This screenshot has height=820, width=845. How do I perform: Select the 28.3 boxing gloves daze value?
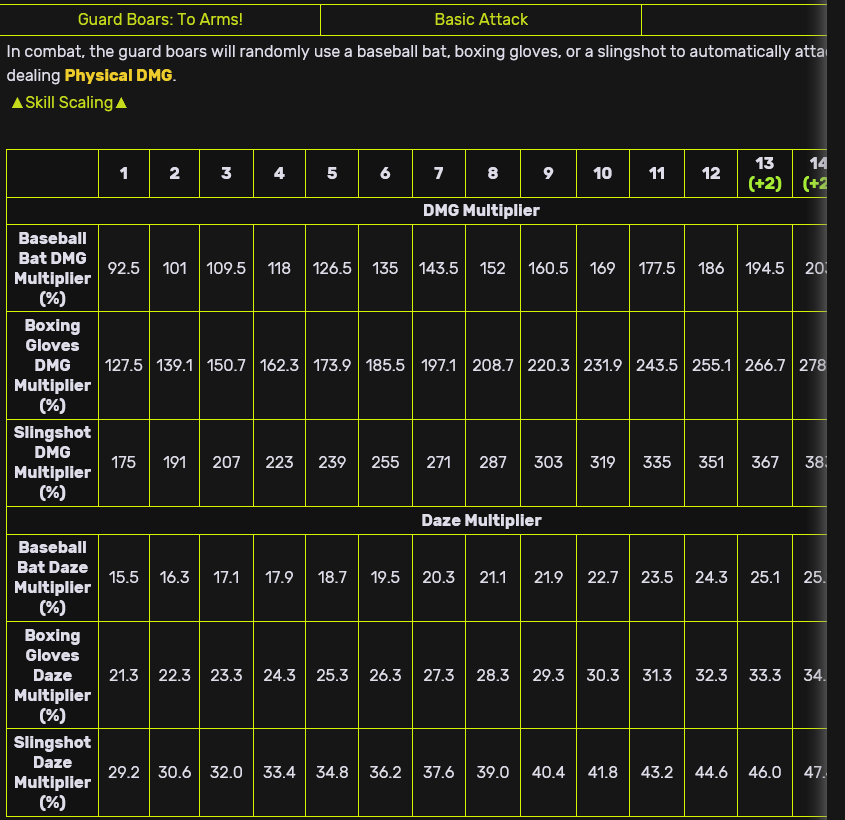(x=493, y=675)
